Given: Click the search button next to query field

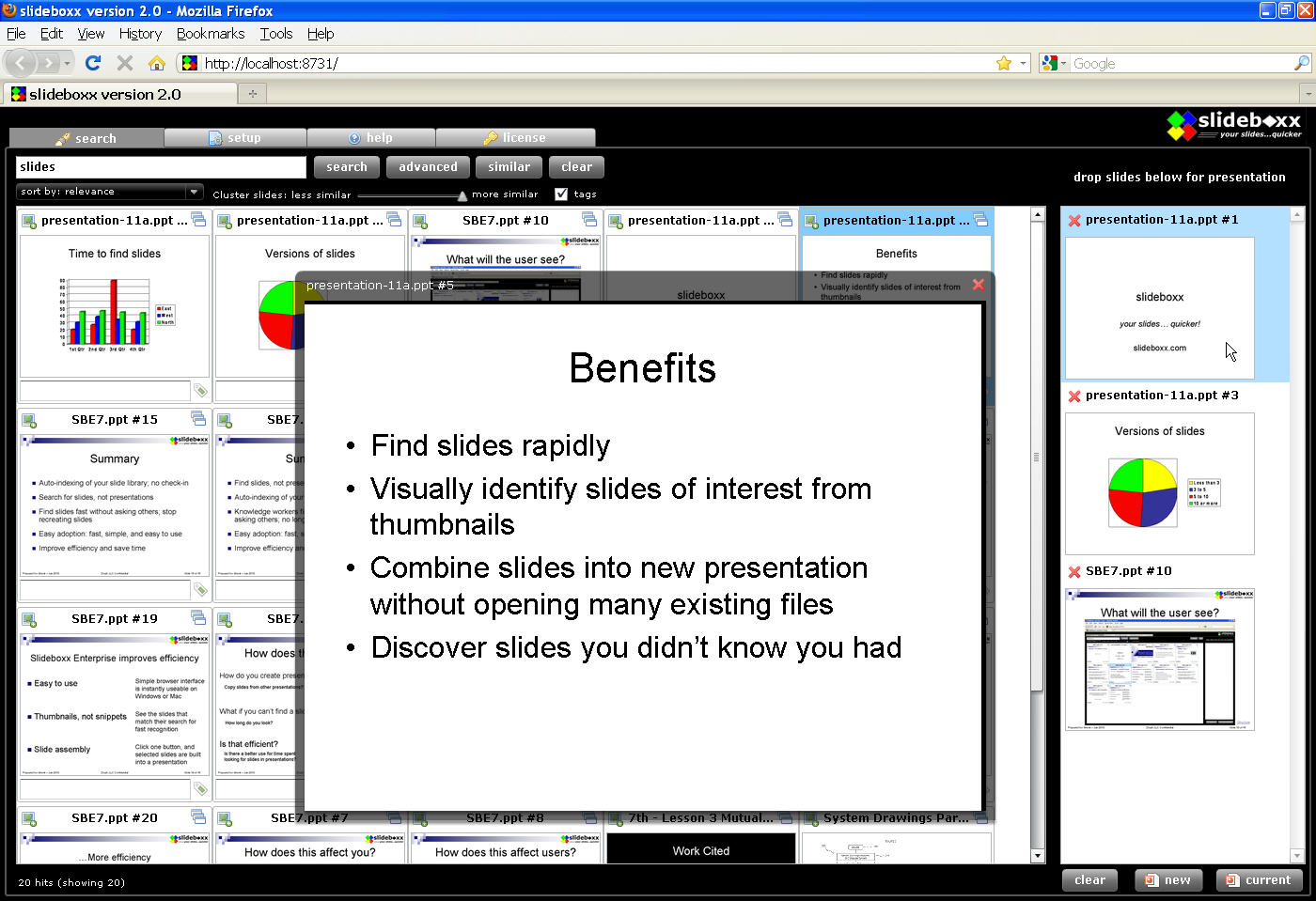Looking at the screenshot, I should (347, 167).
